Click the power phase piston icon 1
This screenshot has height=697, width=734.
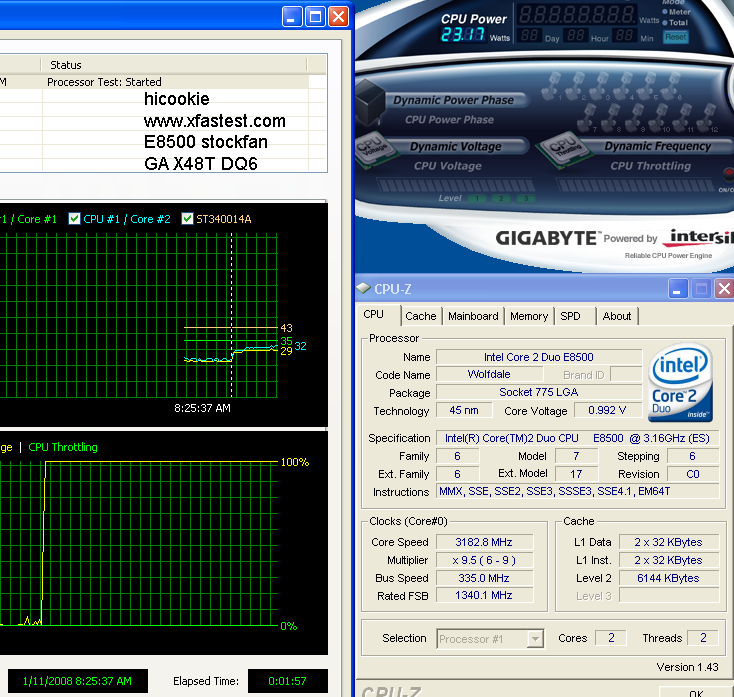[552, 86]
